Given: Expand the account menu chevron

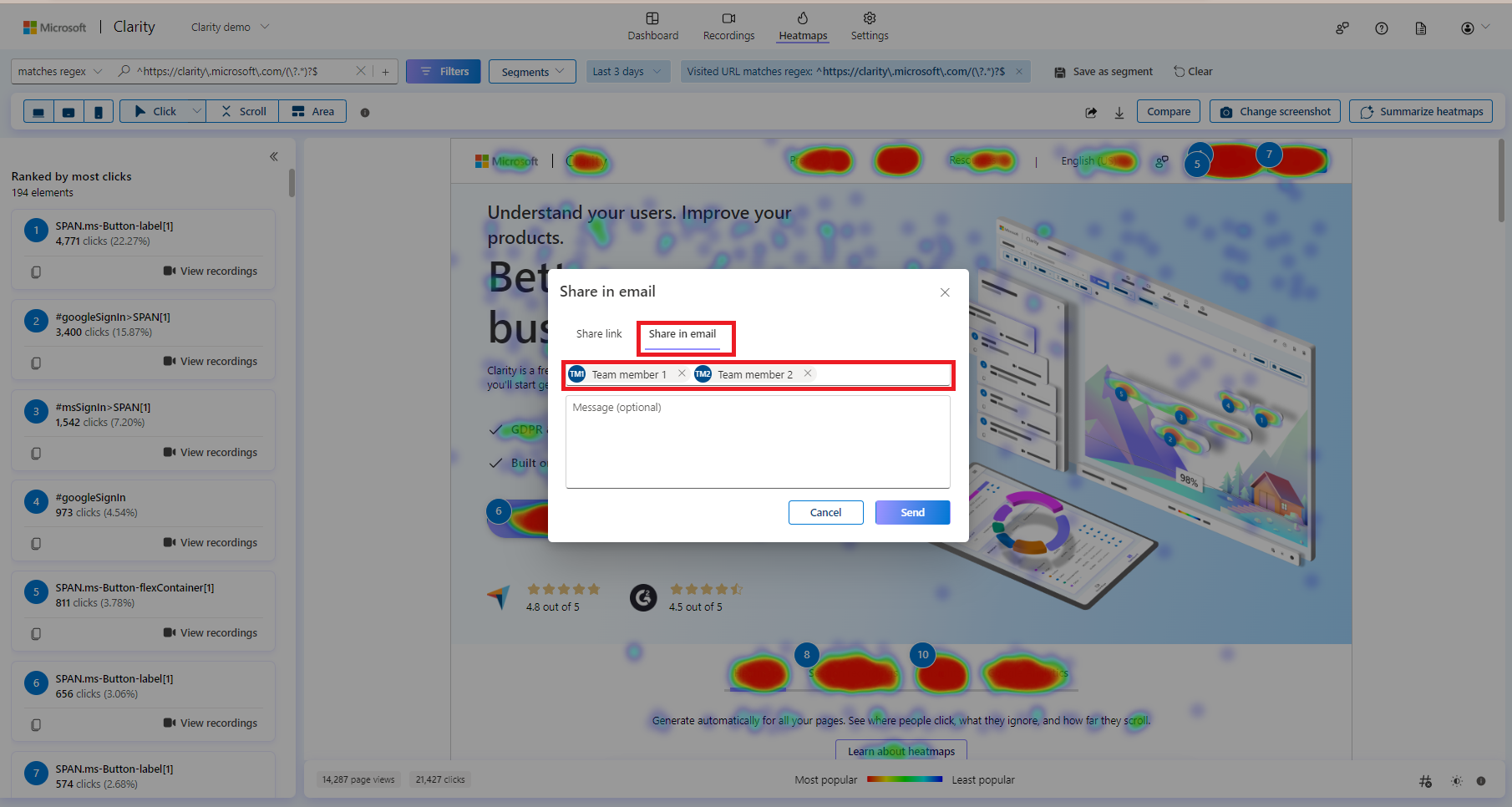Looking at the screenshot, I should 1485,27.
